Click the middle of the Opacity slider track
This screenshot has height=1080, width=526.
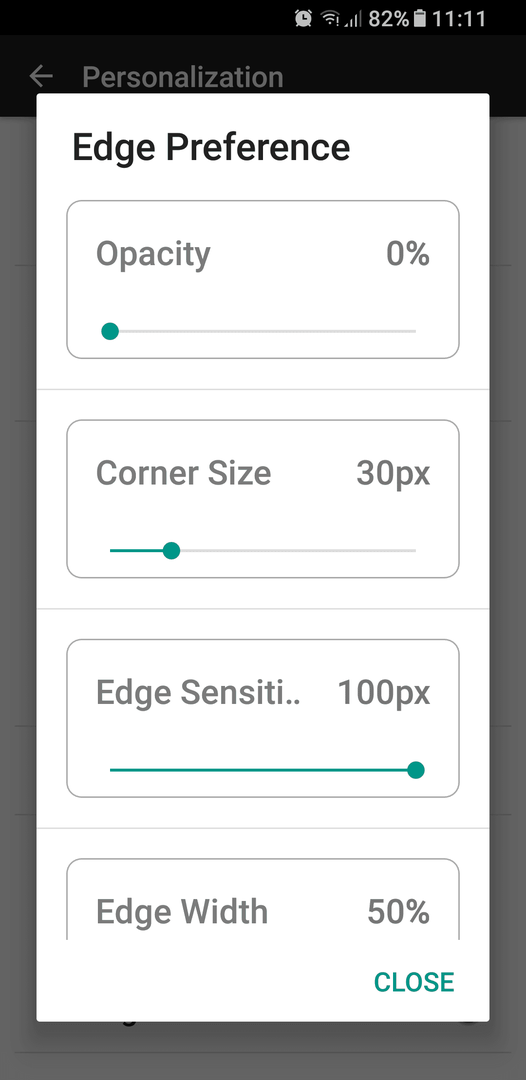[x=262, y=331]
